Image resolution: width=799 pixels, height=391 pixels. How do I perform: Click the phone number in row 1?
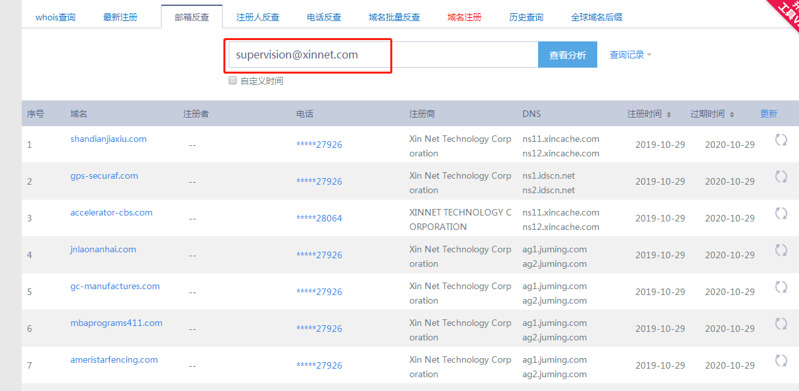[x=319, y=145]
